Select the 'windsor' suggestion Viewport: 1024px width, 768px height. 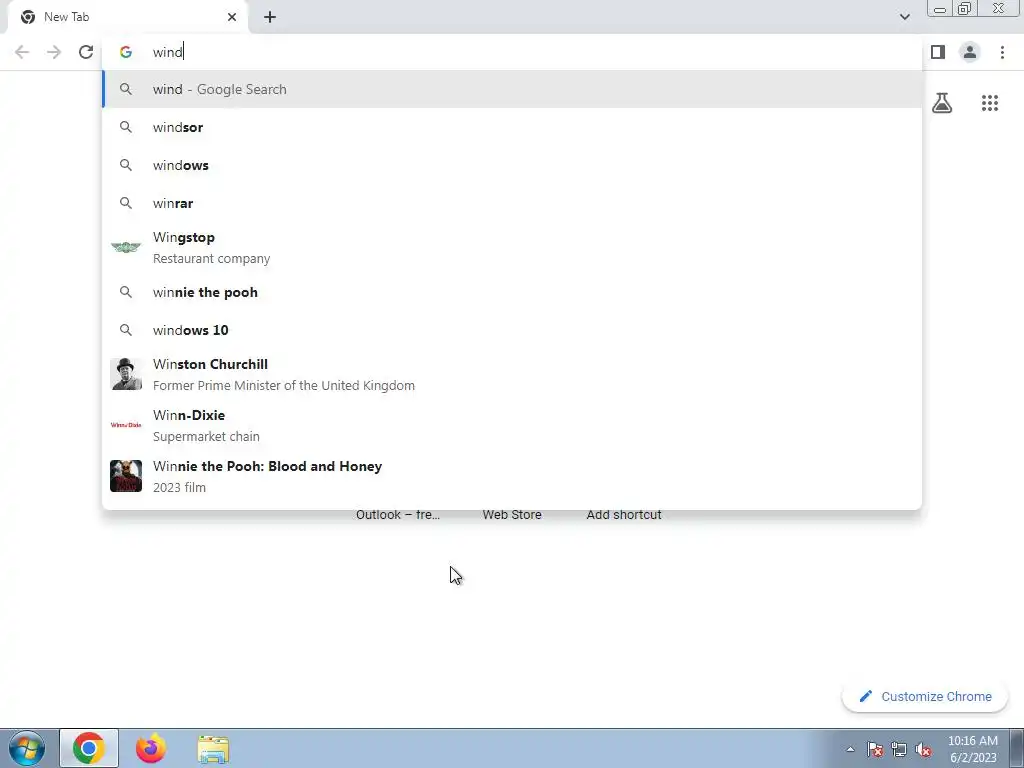[x=512, y=127]
